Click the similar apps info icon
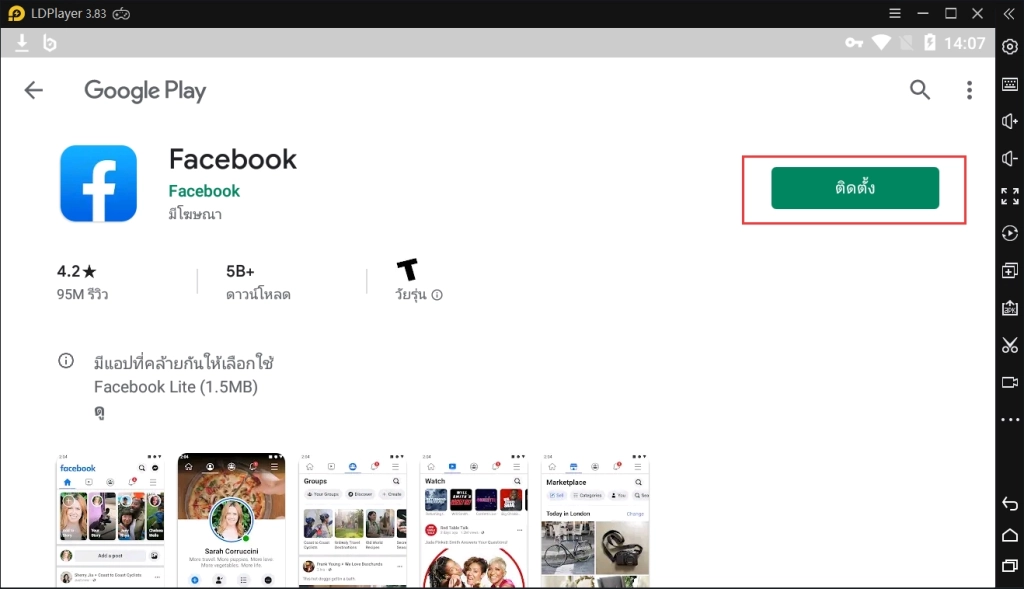The height and width of the screenshot is (589, 1024). pyautogui.click(x=66, y=360)
